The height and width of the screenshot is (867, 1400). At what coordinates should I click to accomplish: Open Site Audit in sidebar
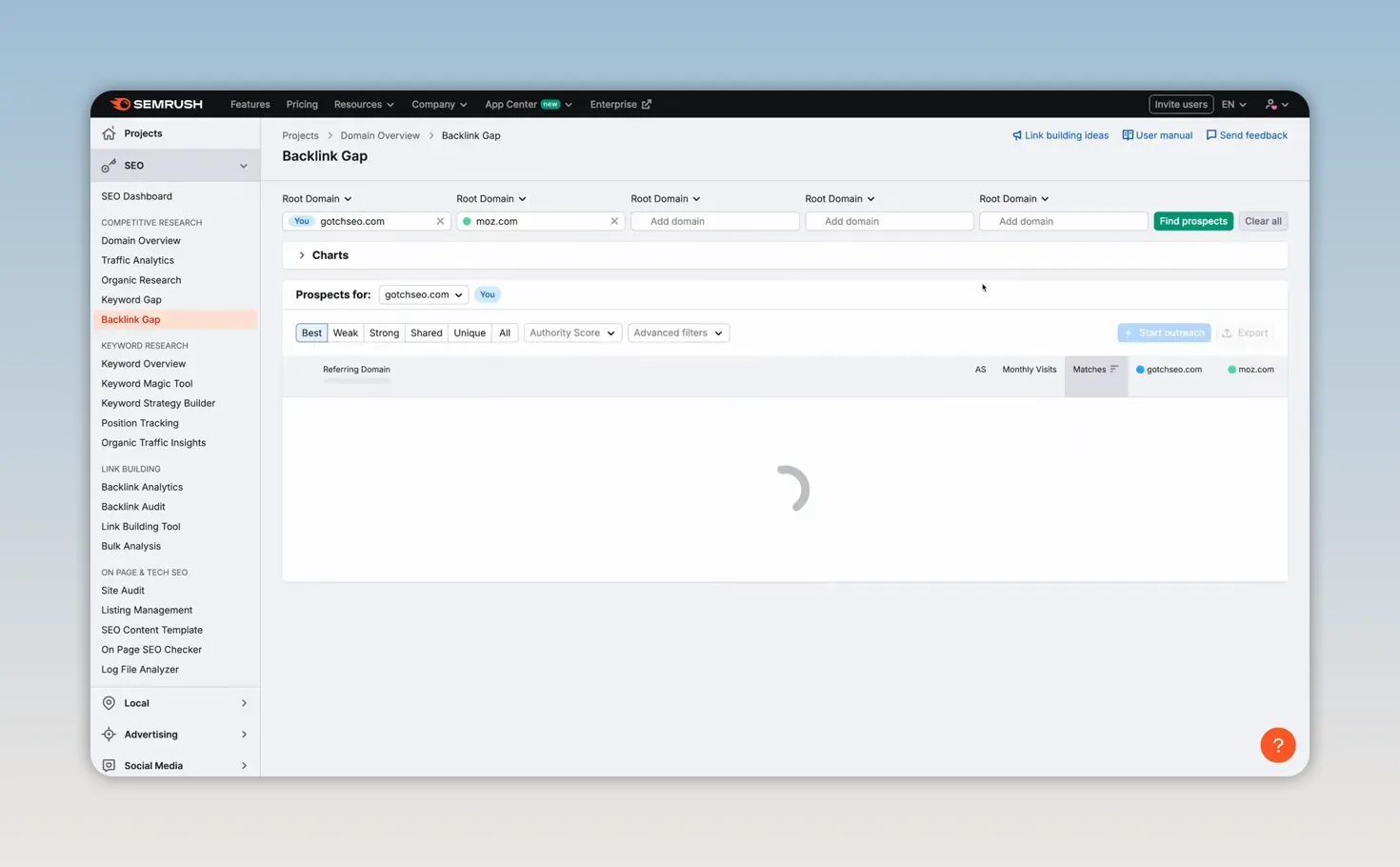[x=123, y=591]
